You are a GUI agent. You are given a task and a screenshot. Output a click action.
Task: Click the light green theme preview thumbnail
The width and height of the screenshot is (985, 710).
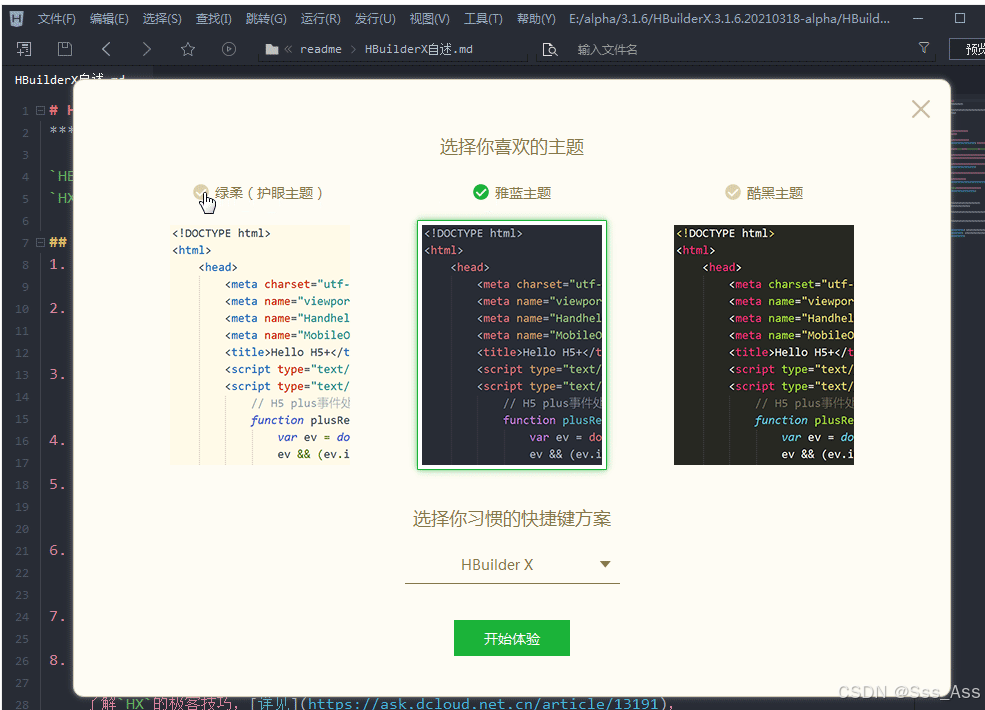click(x=260, y=345)
